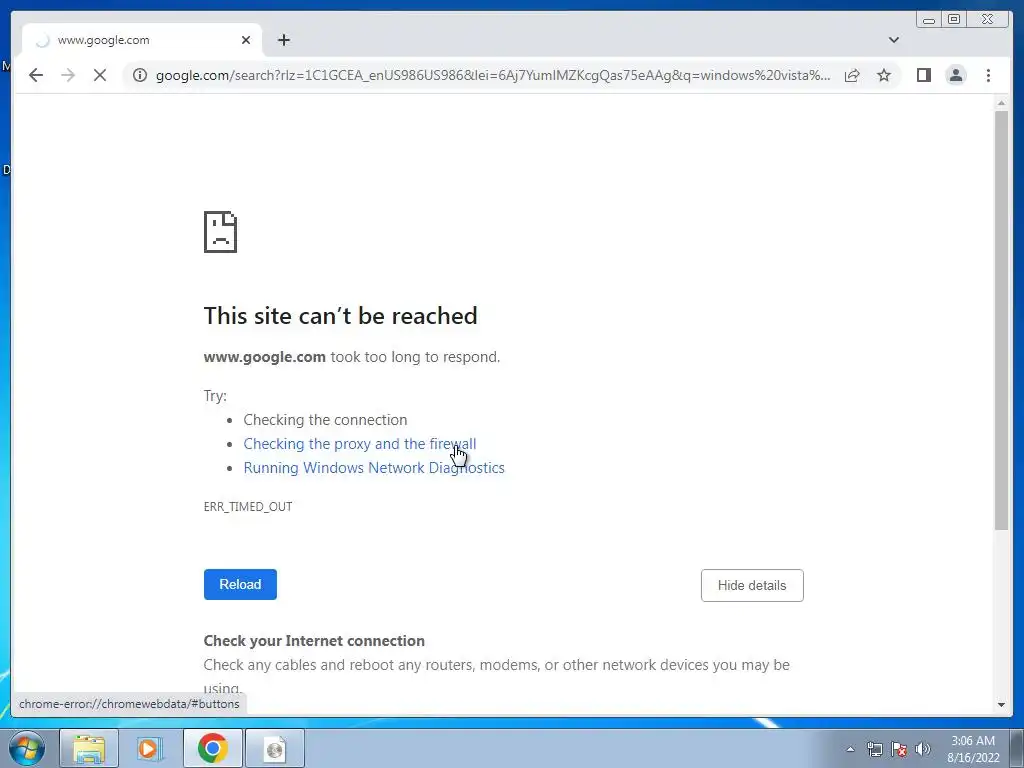1024x768 pixels.
Task: Click the vertical scrollbar thumb
Action: coord(1001,320)
